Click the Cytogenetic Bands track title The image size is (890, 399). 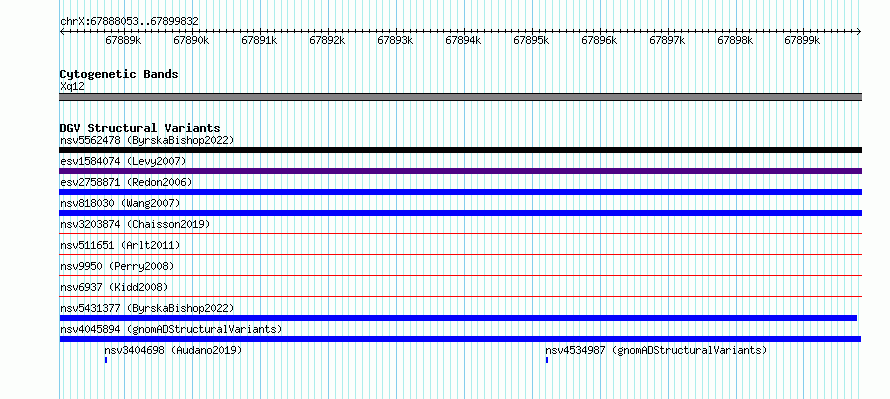click(119, 74)
